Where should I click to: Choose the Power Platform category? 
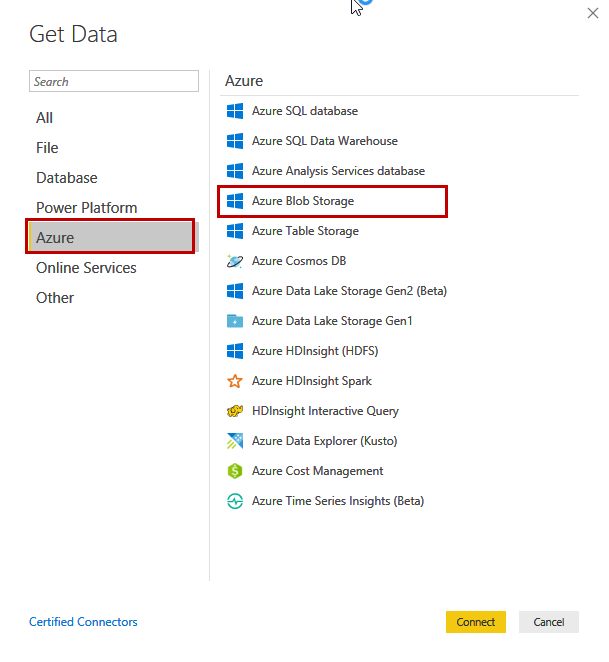87,208
